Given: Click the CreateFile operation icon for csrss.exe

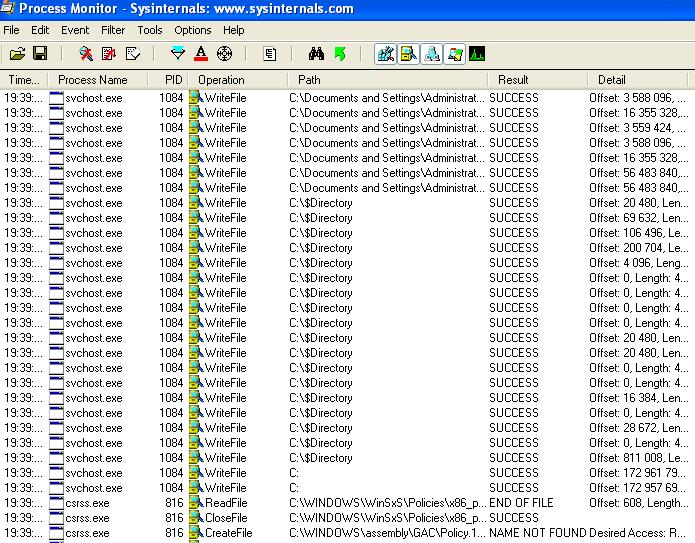Looking at the screenshot, I should pos(196,533).
